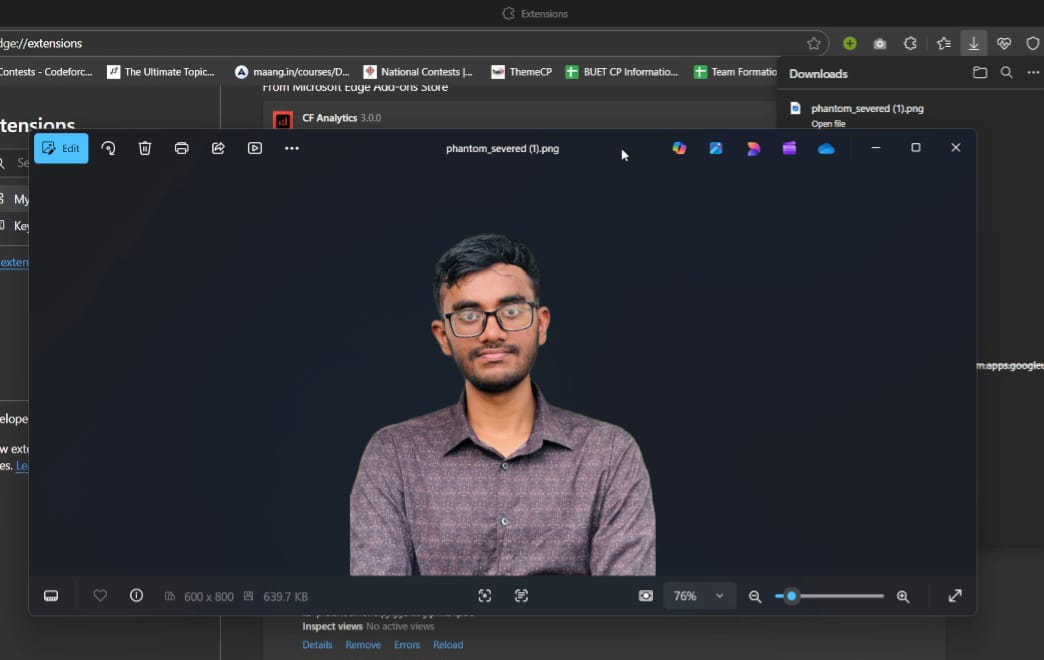Show file info in Photos
1044x660 pixels.
coord(136,595)
